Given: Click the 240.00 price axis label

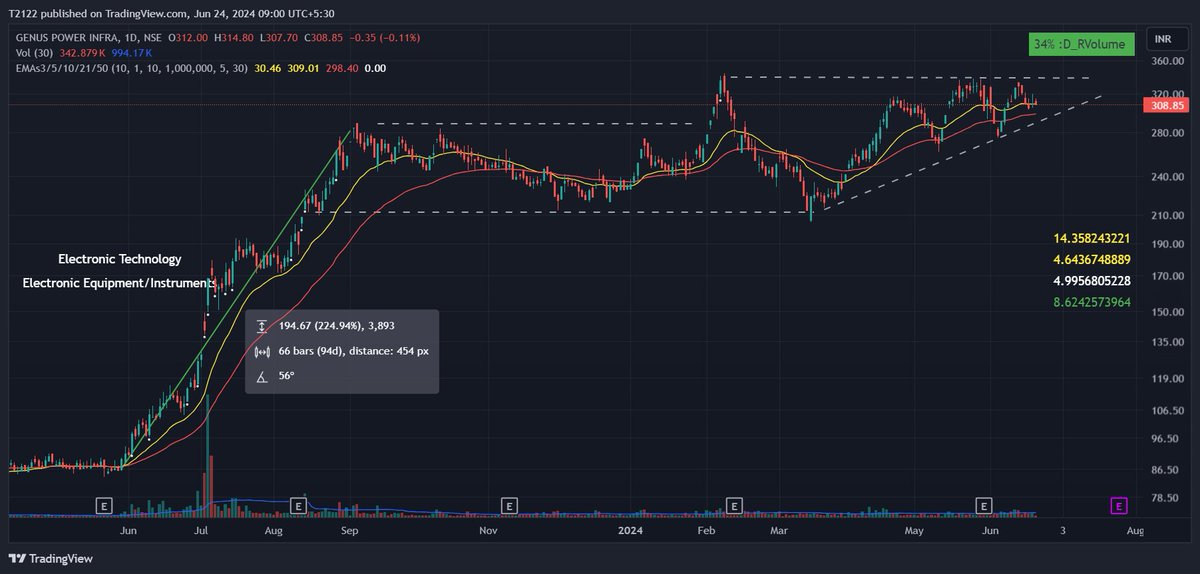Looking at the screenshot, I should tap(1166, 177).
